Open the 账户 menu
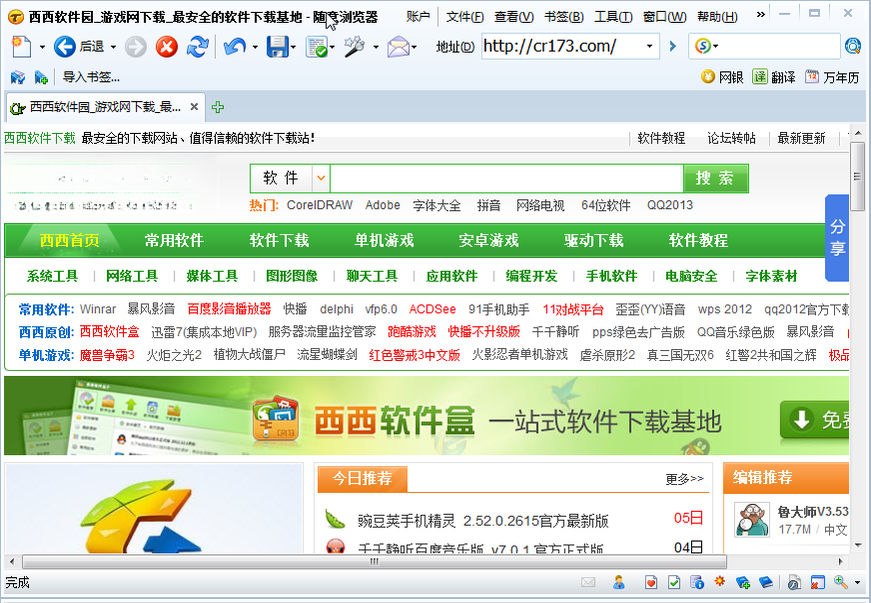The height and width of the screenshot is (603, 871). pyautogui.click(x=418, y=17)
